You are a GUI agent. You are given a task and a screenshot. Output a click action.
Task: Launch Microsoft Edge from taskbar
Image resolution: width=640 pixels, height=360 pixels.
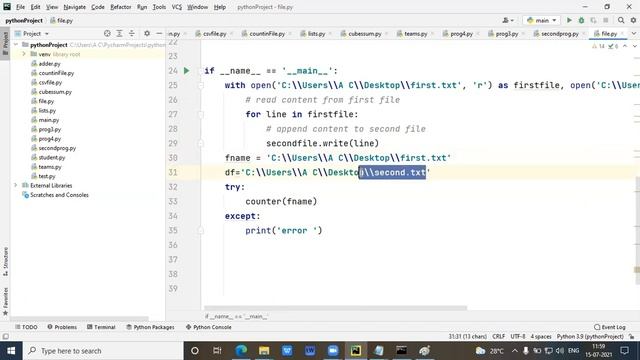pos(241,351)
